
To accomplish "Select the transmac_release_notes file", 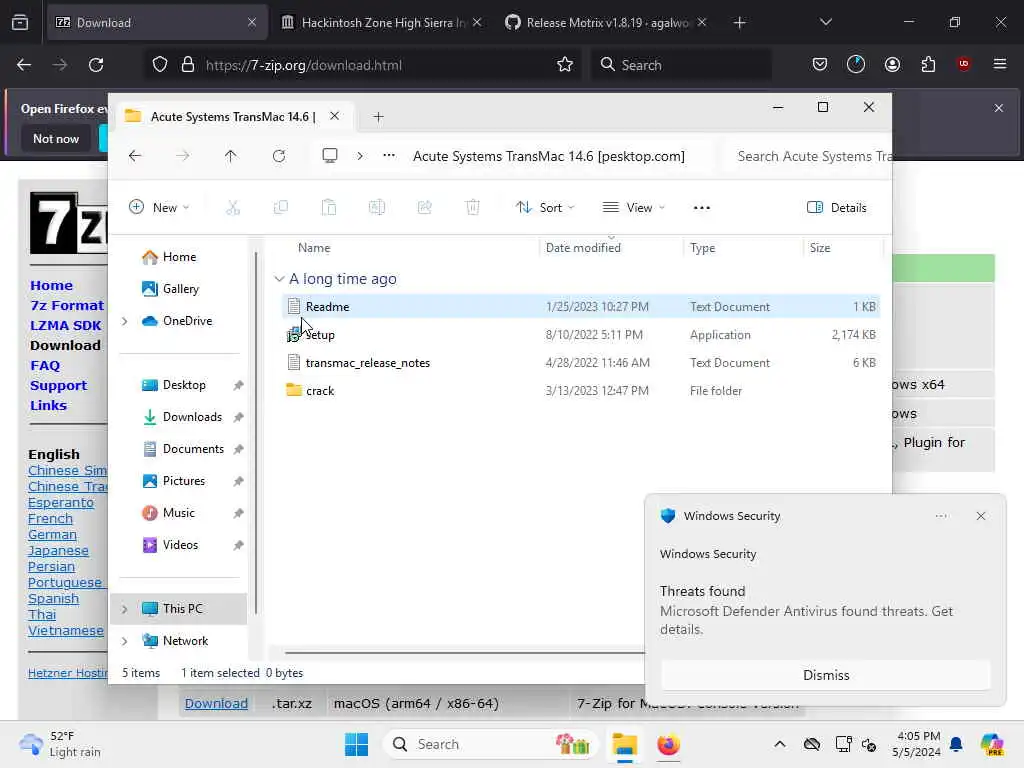I will click(x=581, y=362).
